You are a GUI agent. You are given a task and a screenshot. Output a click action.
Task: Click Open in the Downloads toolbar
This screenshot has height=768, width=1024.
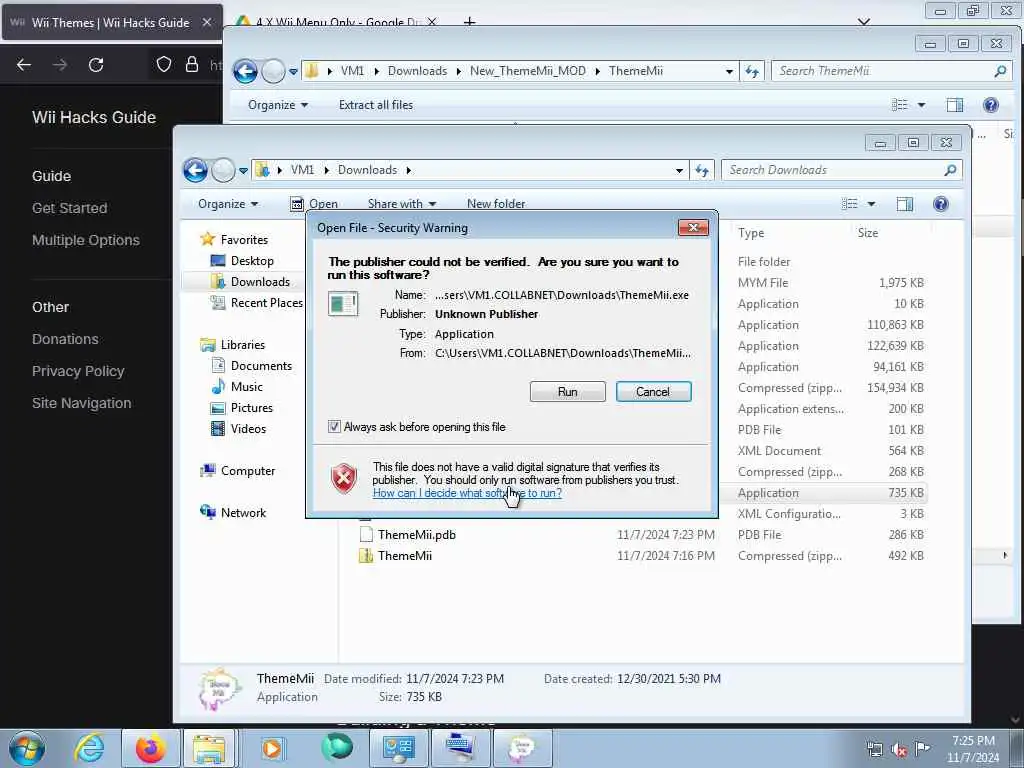314,204
